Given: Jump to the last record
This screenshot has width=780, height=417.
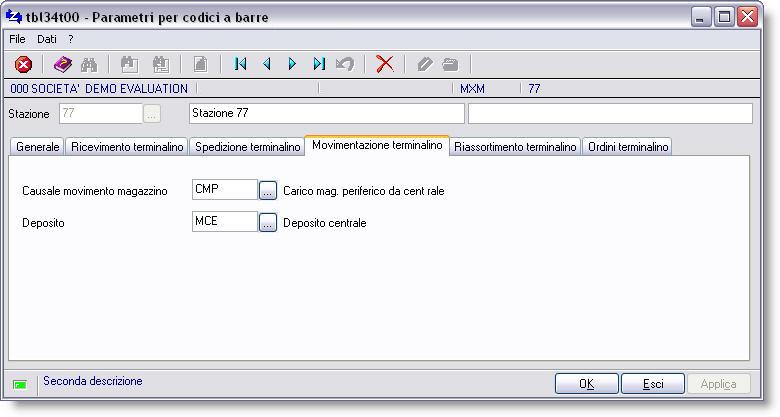Looking at the screenshot, I should (318, 64).
